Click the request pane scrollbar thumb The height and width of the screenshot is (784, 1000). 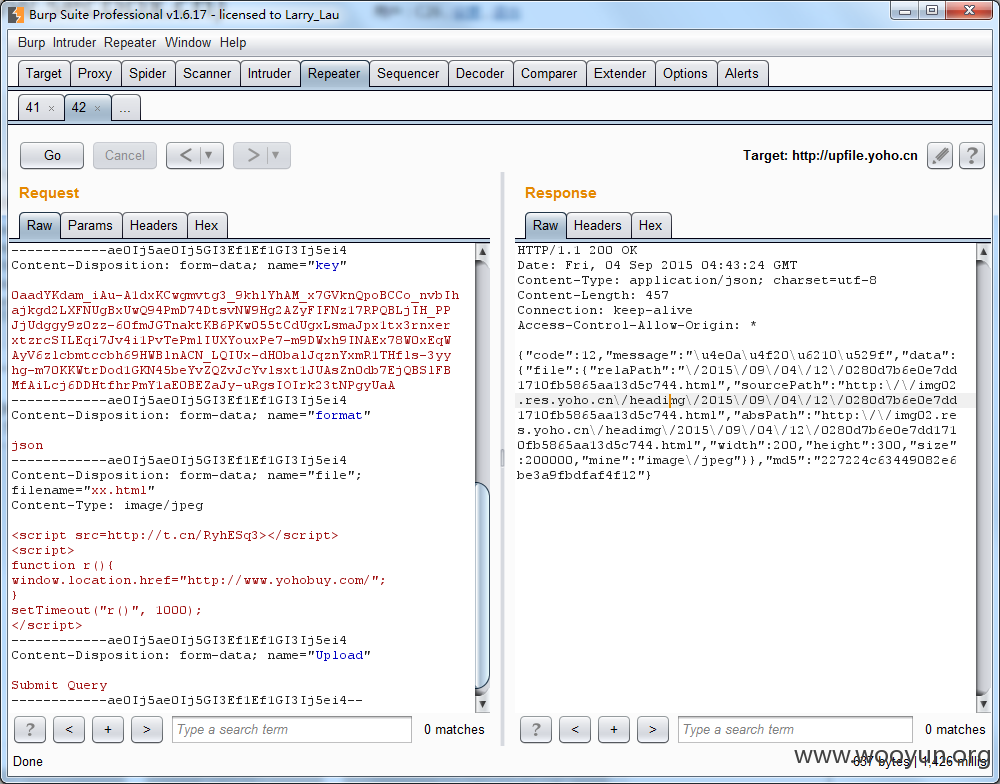[483, 585]
